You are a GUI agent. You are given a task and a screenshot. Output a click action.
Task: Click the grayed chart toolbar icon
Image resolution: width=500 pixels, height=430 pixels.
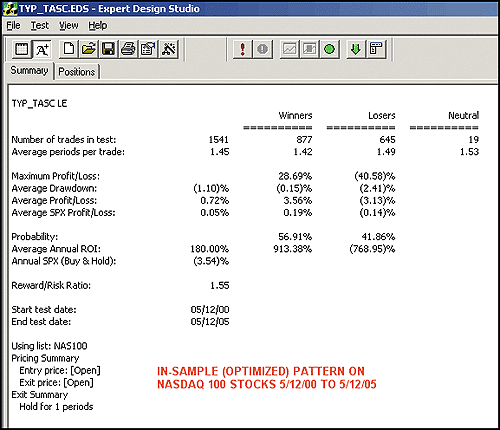[289, 49]
